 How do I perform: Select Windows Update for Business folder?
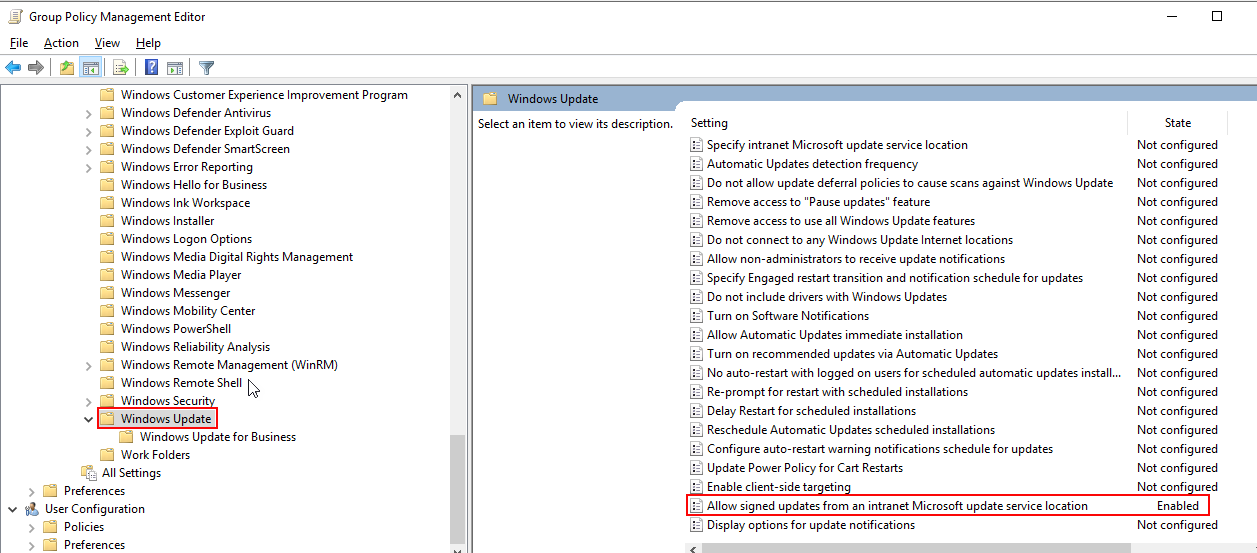pyautogui.click(x=217, y=437)
